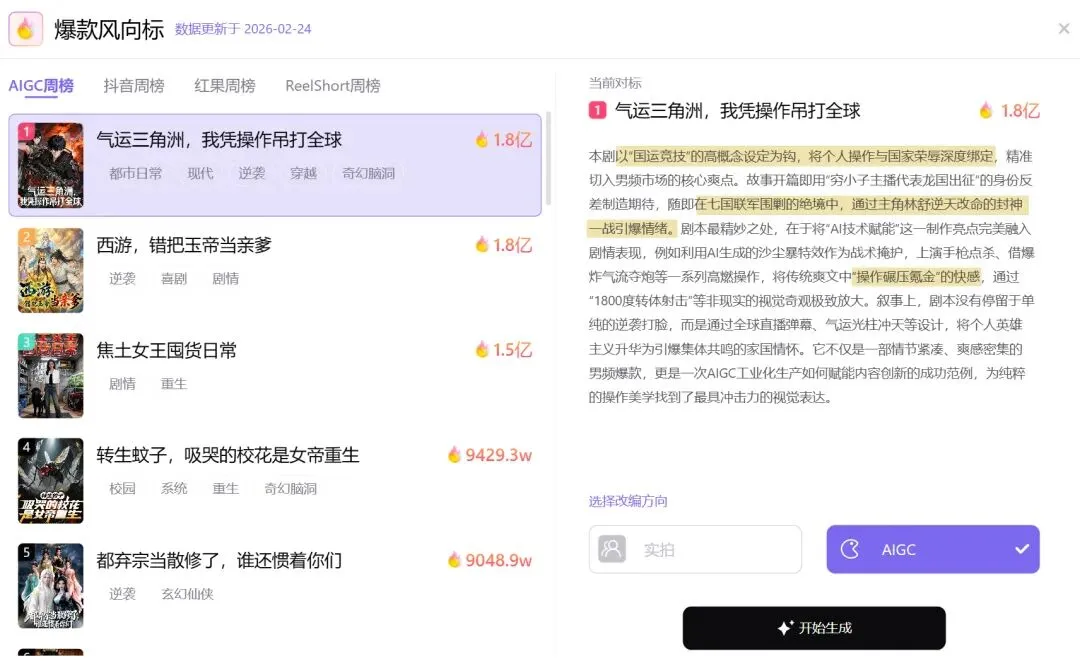Screen dimensions: 1080x661
Task: Select the 气运三角洲 rank 1 poster
Action: click(50, 165)
